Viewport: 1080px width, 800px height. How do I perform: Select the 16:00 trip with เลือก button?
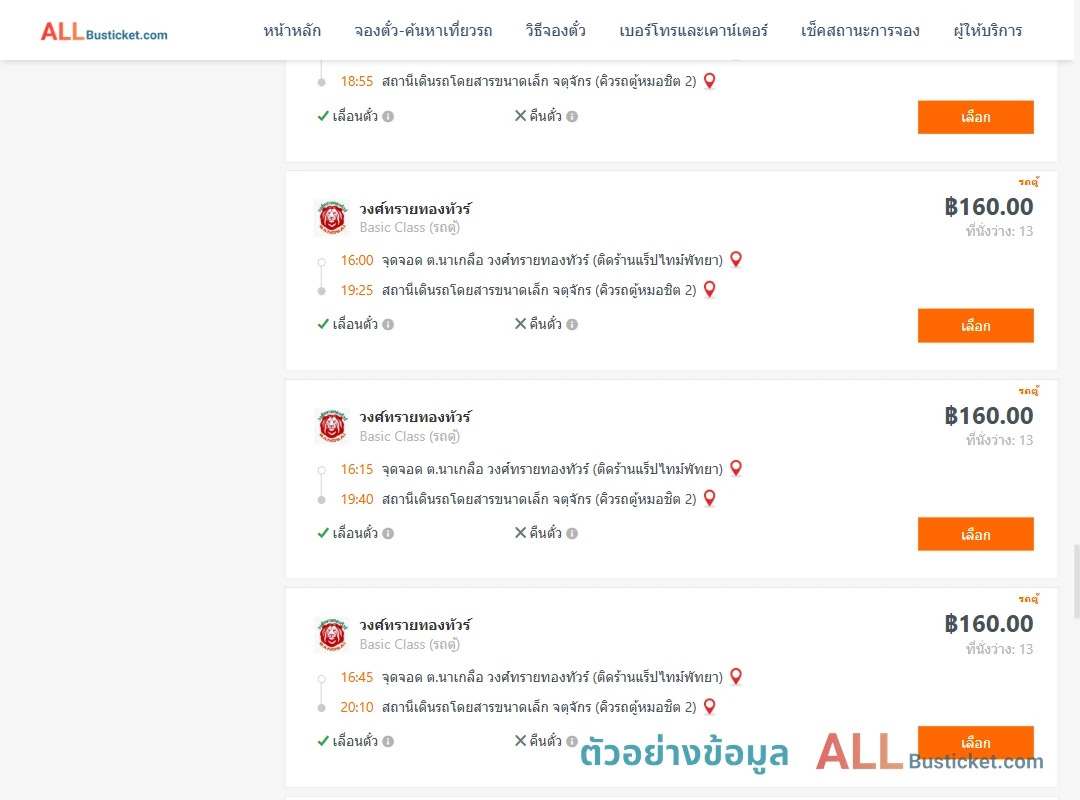tap(975, 325)
